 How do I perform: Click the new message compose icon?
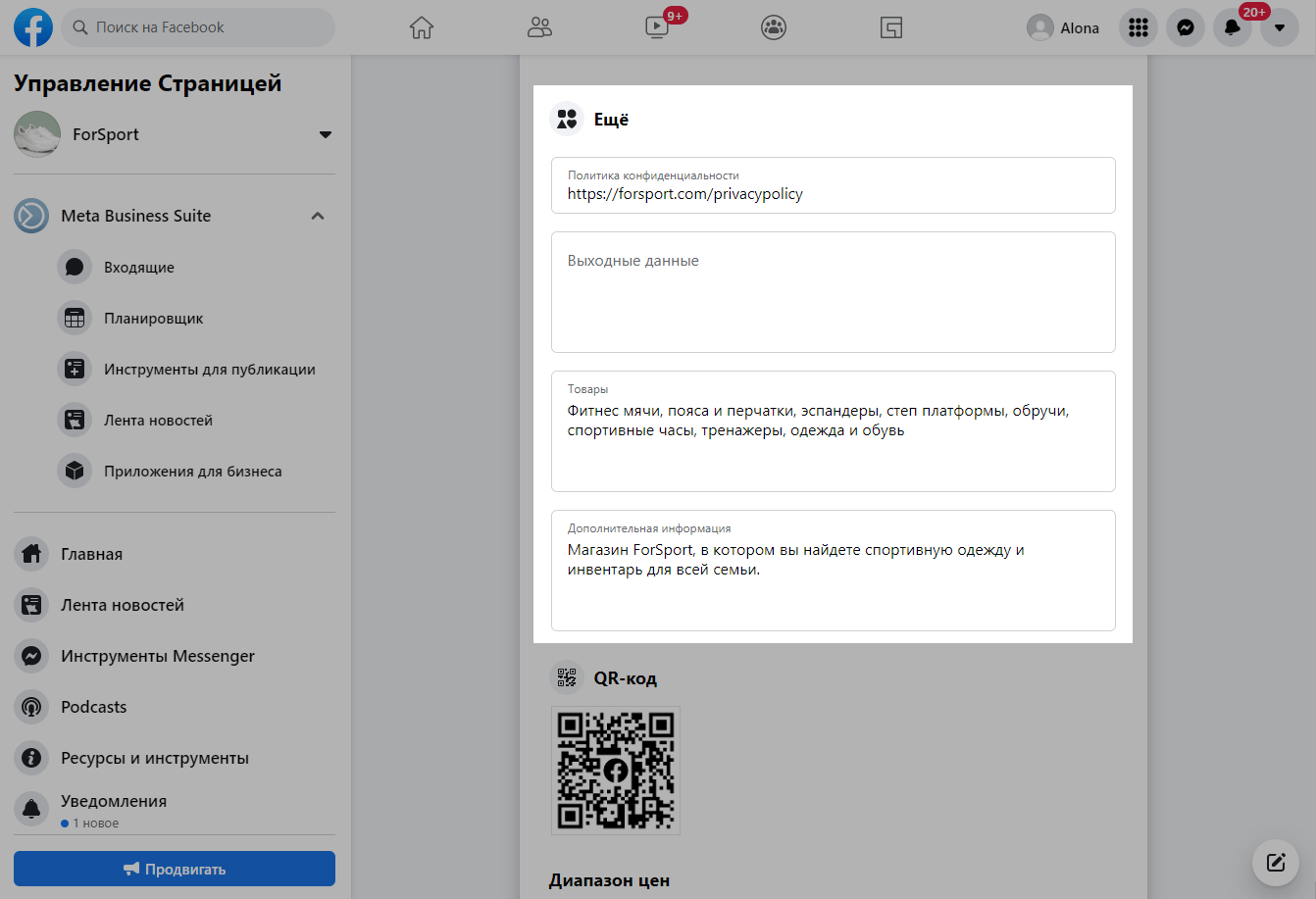1275,863
